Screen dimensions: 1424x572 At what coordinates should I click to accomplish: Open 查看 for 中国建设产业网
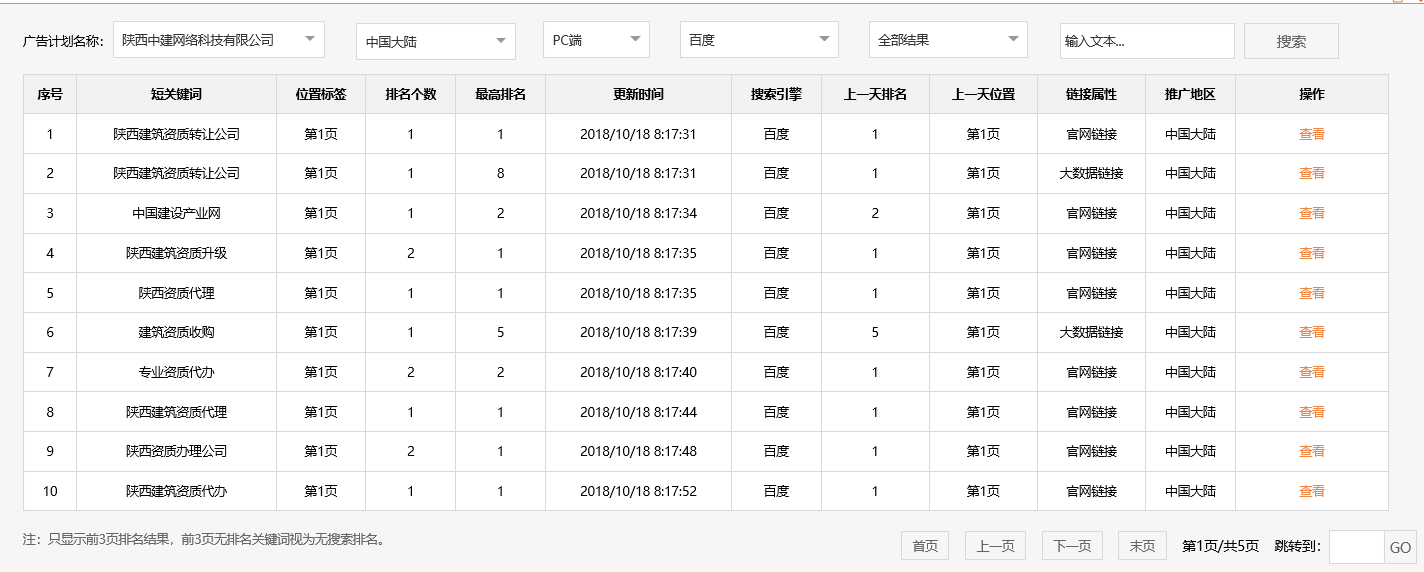click(x=1311, y=213)
